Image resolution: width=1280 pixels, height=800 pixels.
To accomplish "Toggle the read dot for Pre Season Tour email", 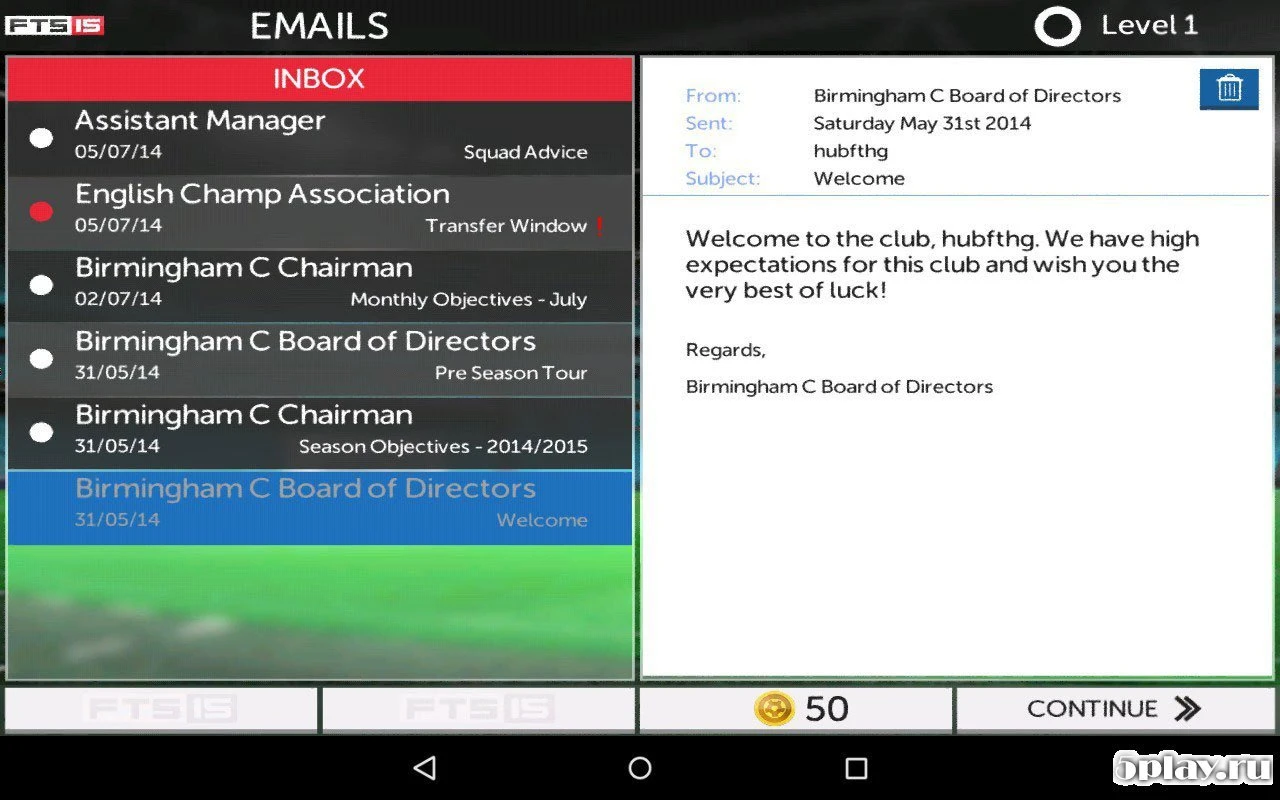I will tap(41, 358).
